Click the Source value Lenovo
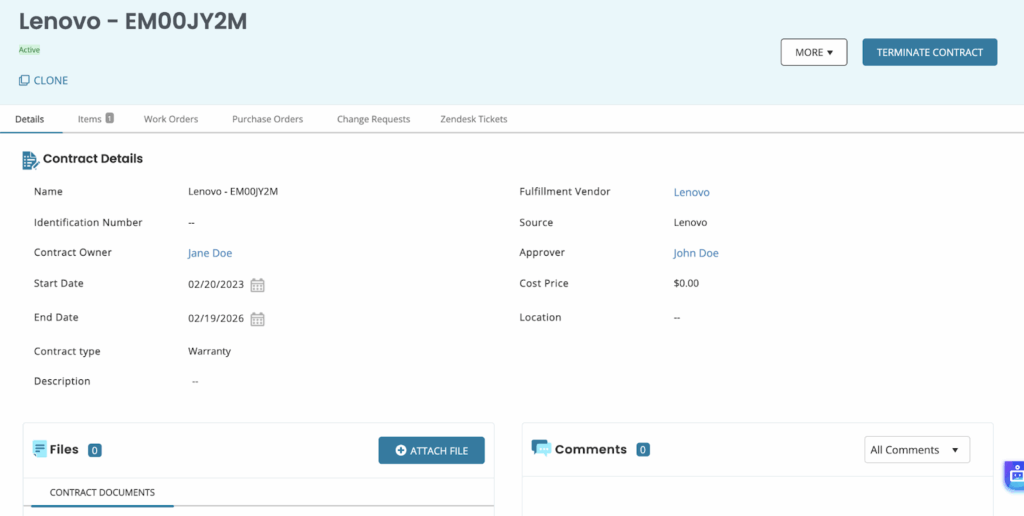The width and height of the screenshot is (1024, 516). click(x=690, y=223)
